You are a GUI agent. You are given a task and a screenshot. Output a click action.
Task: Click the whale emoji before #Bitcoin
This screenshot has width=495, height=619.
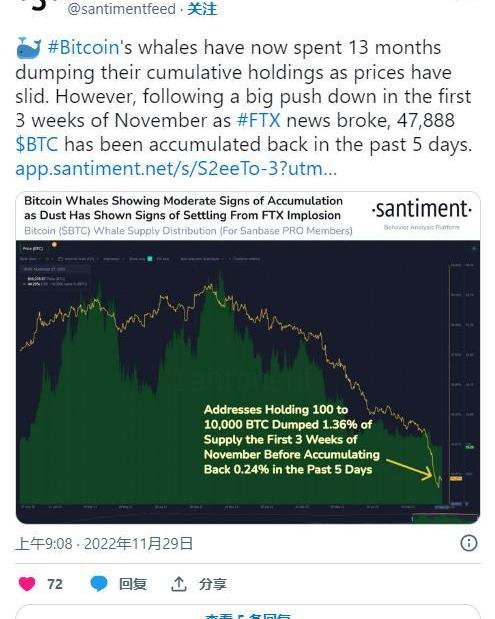[28, 48]
